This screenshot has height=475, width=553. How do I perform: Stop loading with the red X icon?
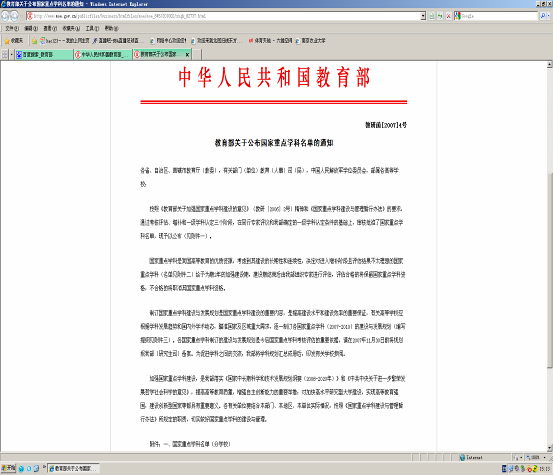pyautogui.click(x=449, y=16)
